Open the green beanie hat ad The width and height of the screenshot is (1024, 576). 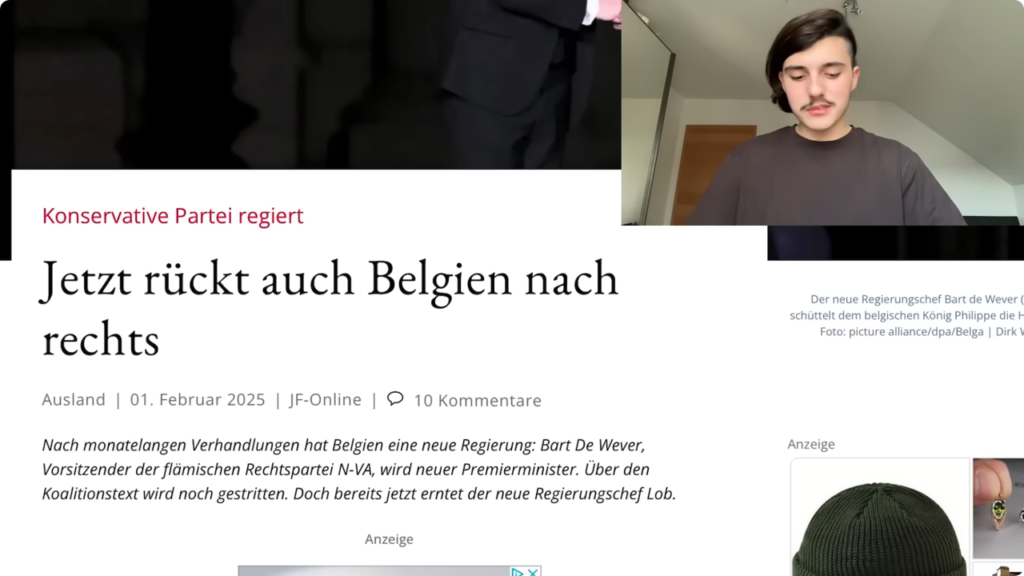click(880, 517)
